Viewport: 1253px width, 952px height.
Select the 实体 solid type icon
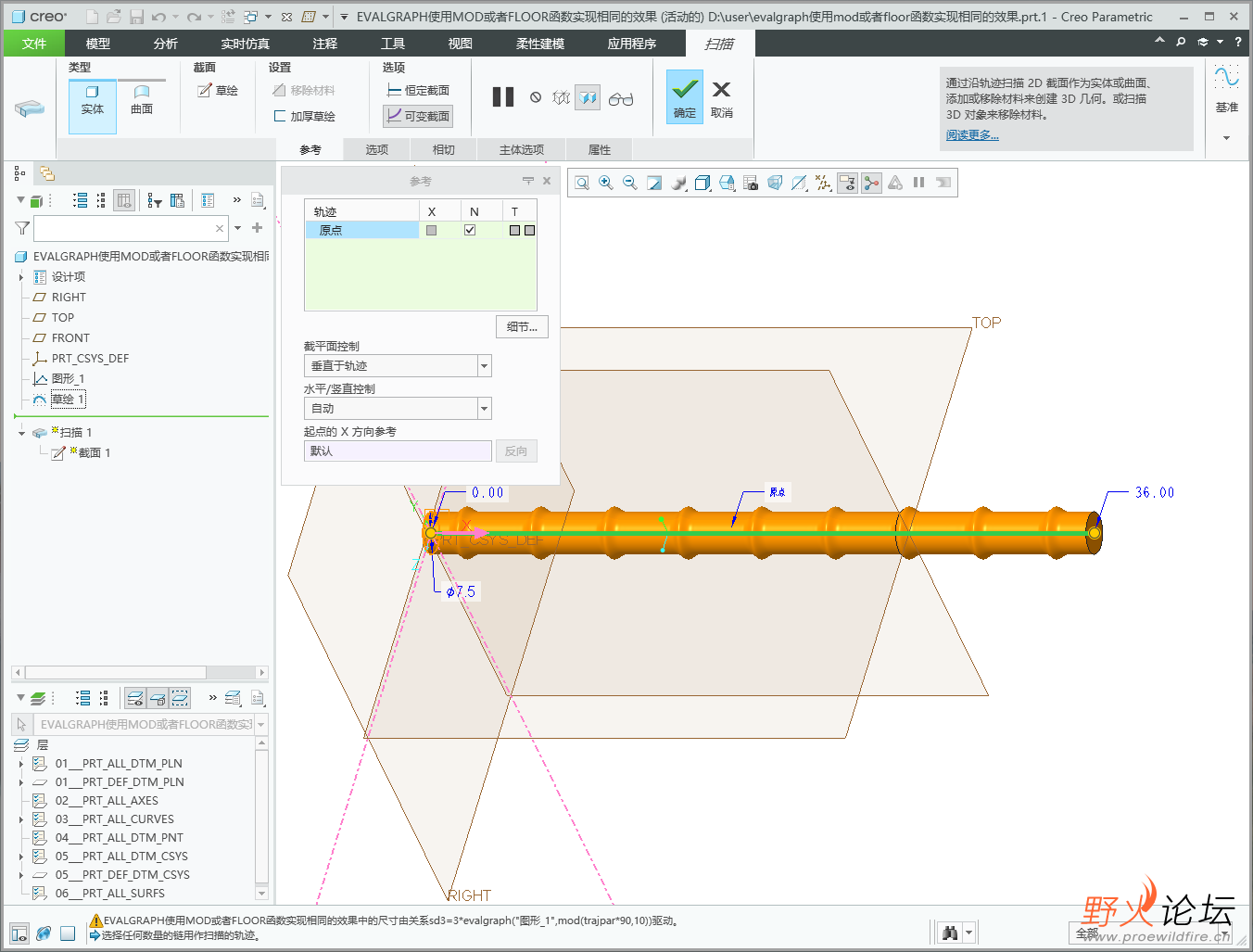coord(93,100)
